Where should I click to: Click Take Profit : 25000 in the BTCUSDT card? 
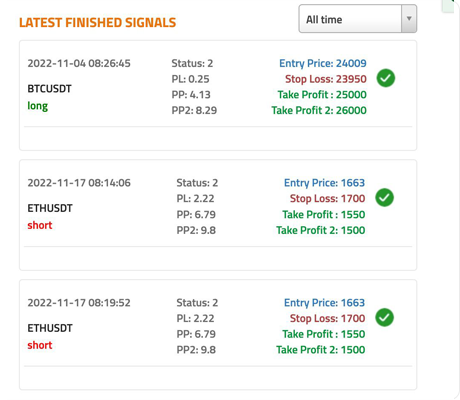(322, 95)
